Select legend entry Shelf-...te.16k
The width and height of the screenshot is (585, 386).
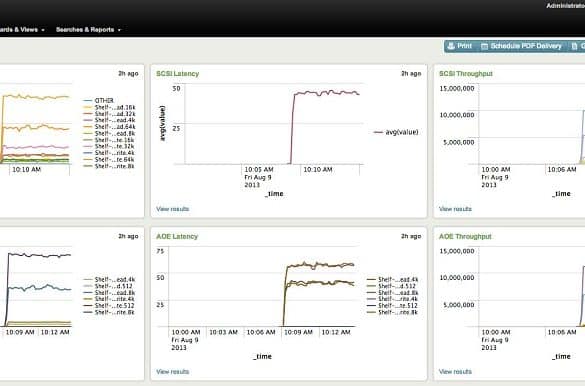pyautogui.click(x=109, y=140)
